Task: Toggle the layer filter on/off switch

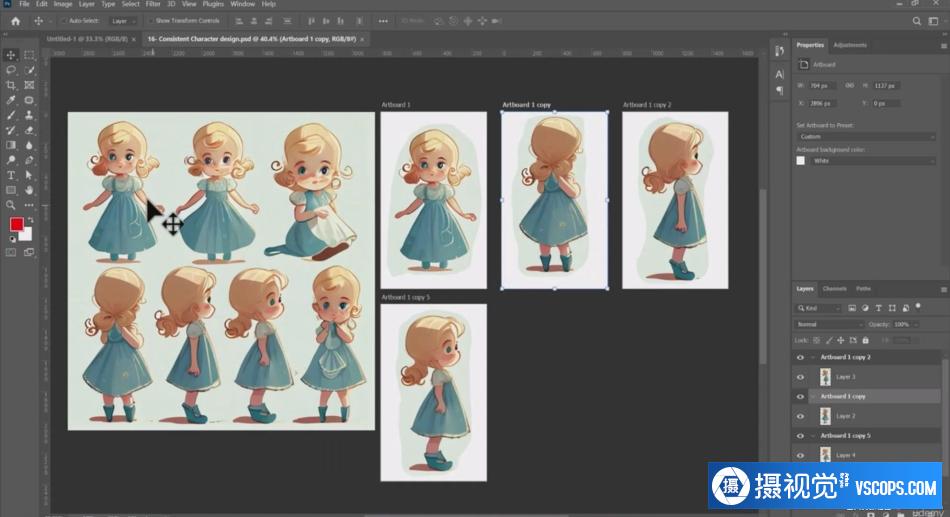Action: [x=918, y=307]
